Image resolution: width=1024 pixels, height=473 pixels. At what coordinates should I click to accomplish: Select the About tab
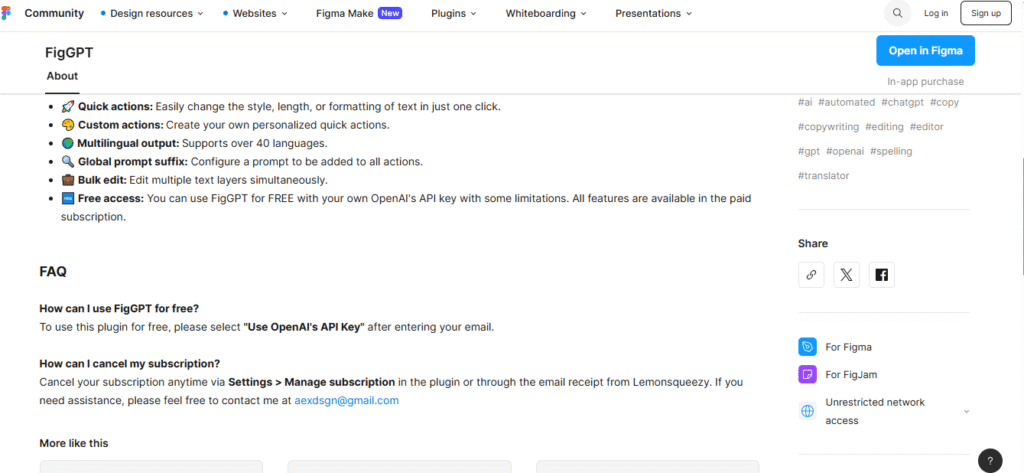(62, 76)
